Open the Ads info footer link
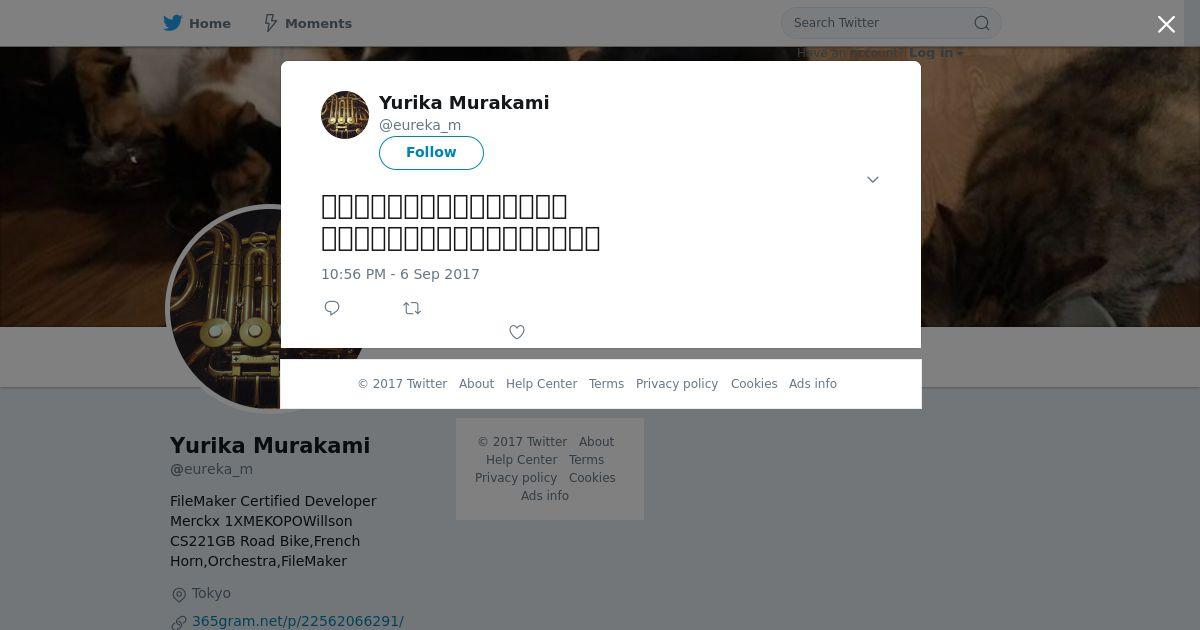Screen dimensions: 1200x630 tap(813, 384)
